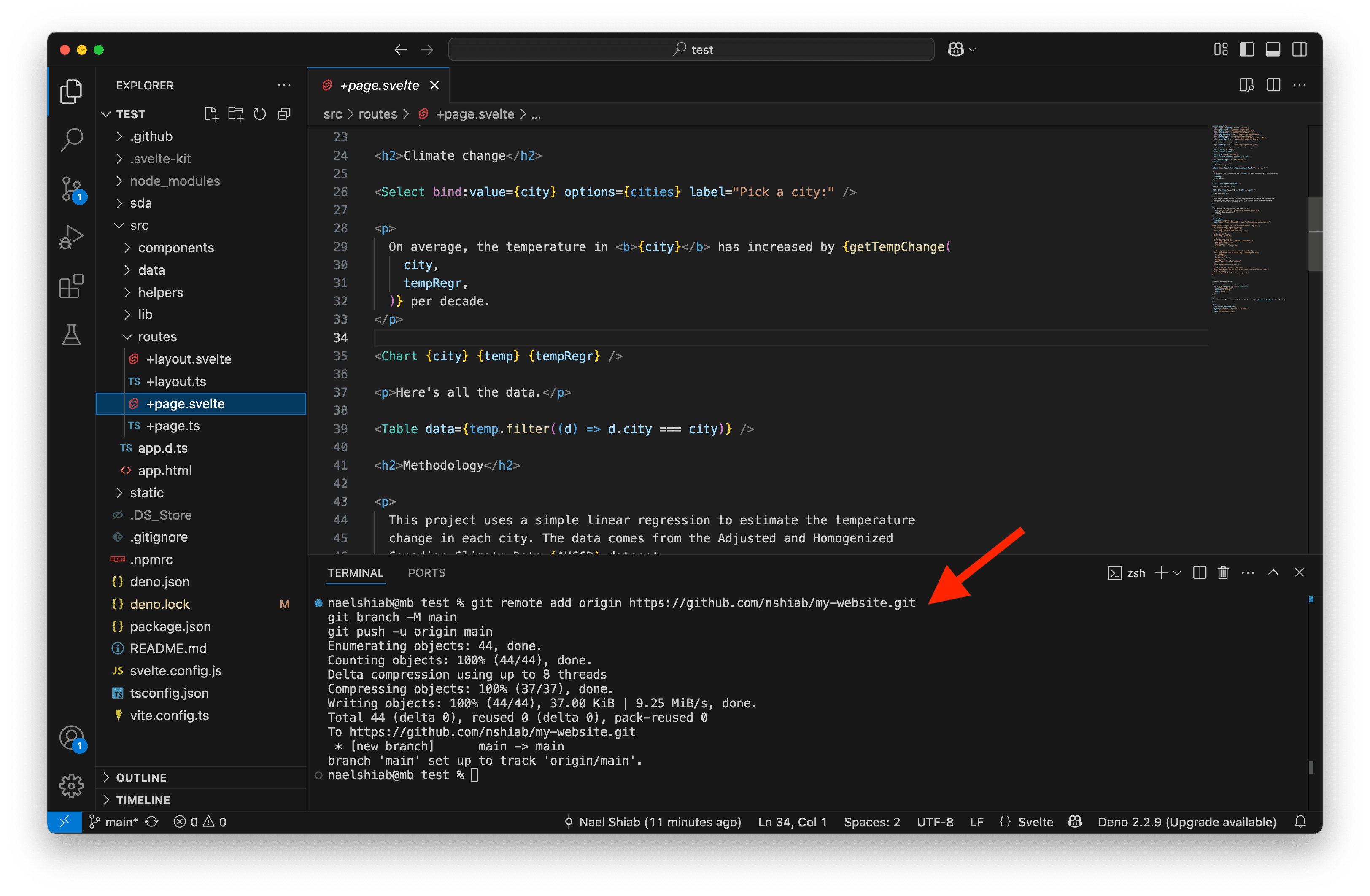The height and width of the screenshot is (896, 1370).
Task: Synchronize changes from status bar
Action: (151, 822)
